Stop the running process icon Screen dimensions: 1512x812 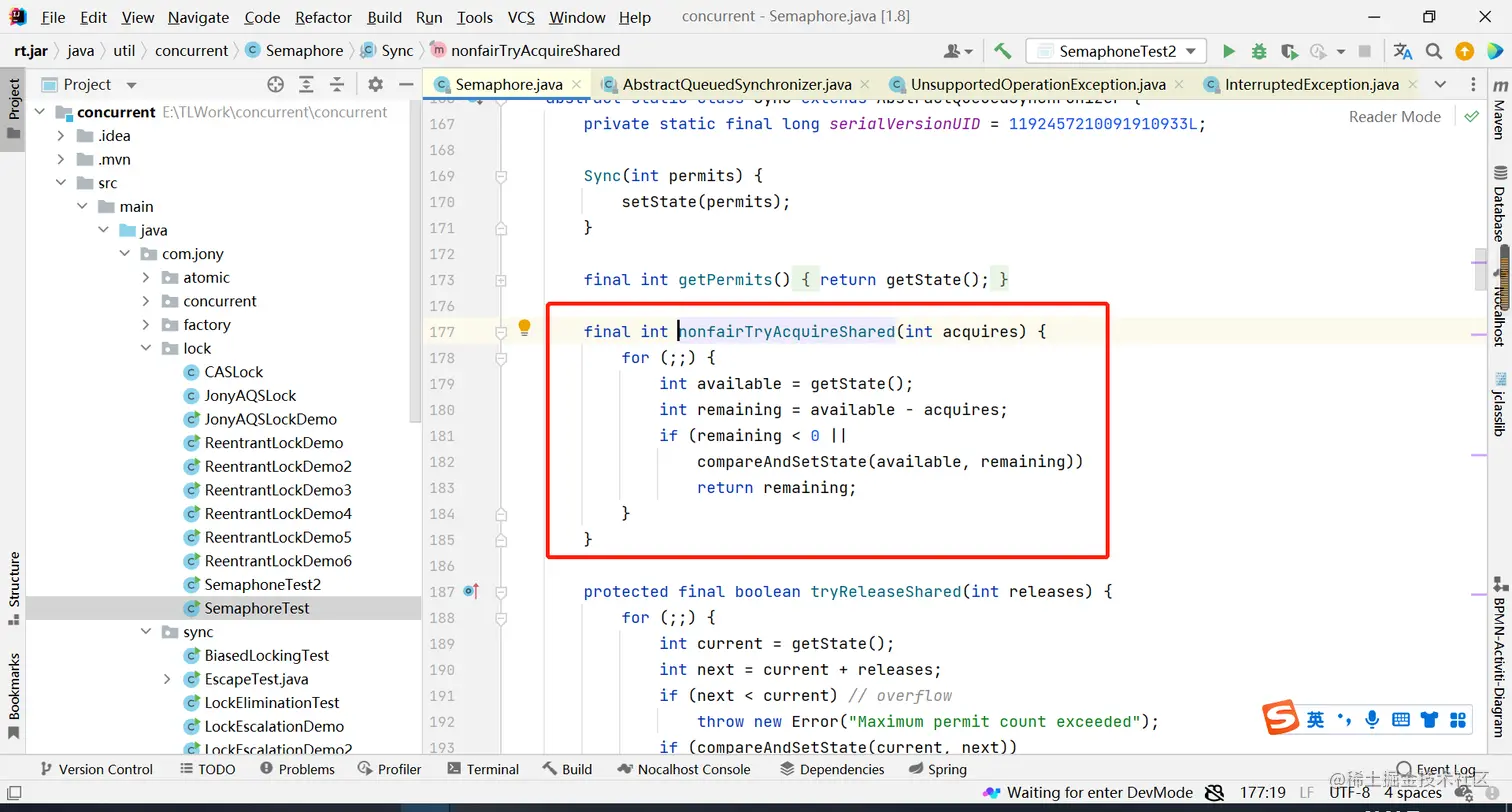click(1365, 51)
